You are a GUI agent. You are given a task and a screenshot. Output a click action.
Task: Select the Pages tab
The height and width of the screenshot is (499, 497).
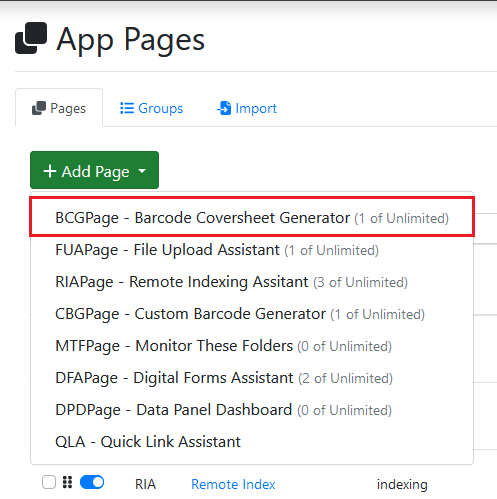click(59, 108)
